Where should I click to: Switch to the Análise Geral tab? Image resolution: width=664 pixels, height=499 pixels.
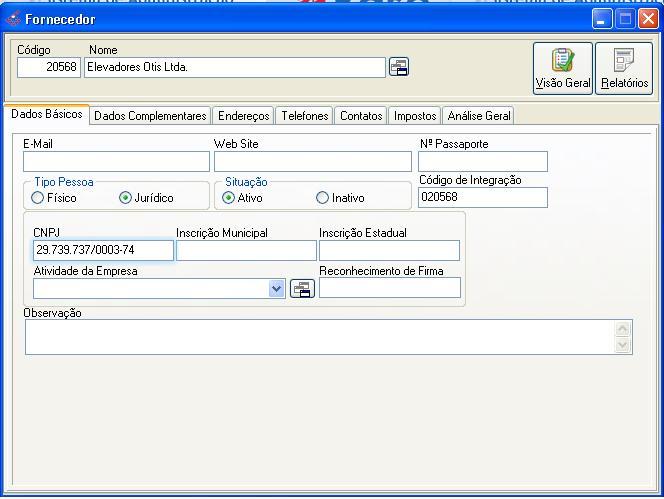click(478, 116)
